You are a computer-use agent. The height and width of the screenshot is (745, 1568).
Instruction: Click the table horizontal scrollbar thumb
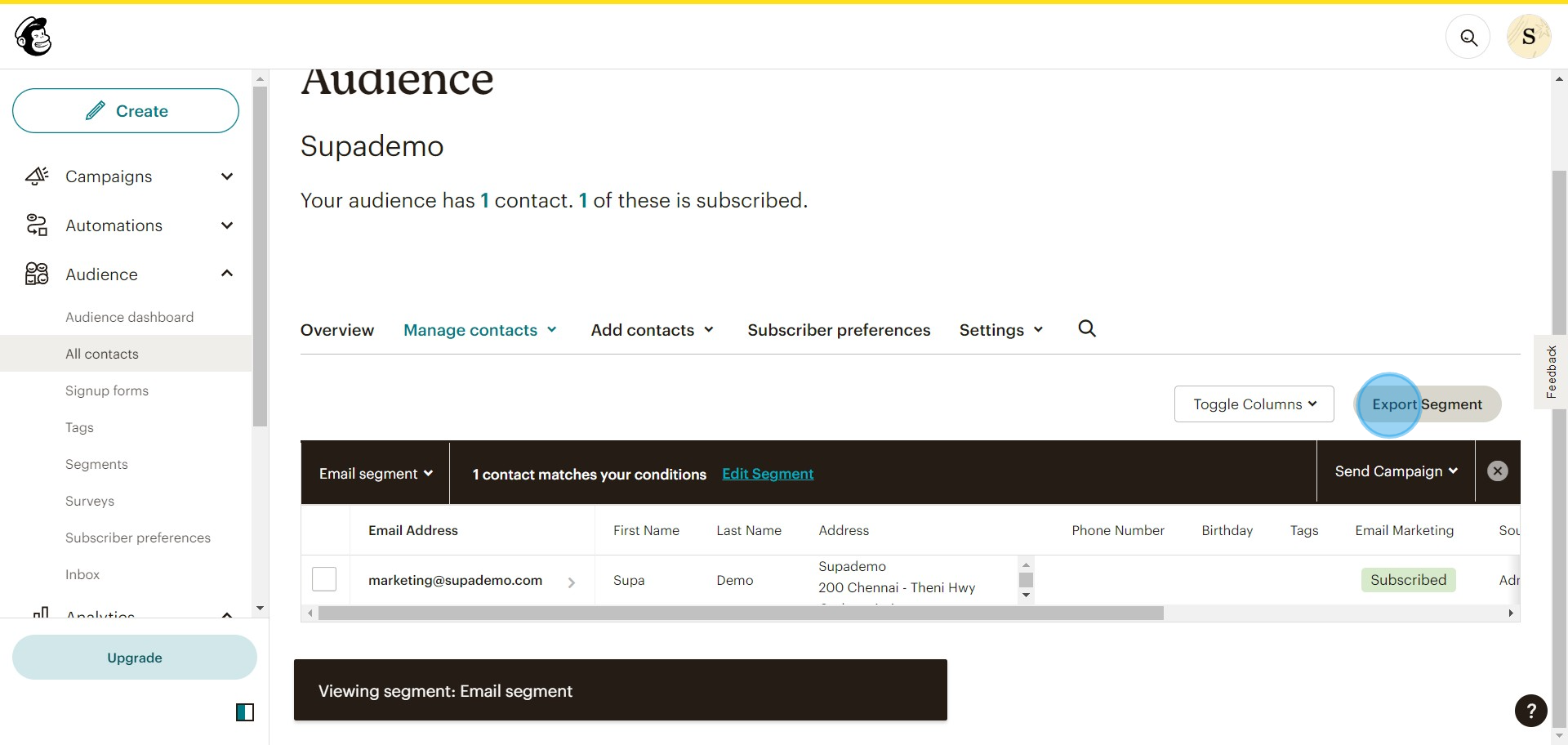click(x=741, y=613)
